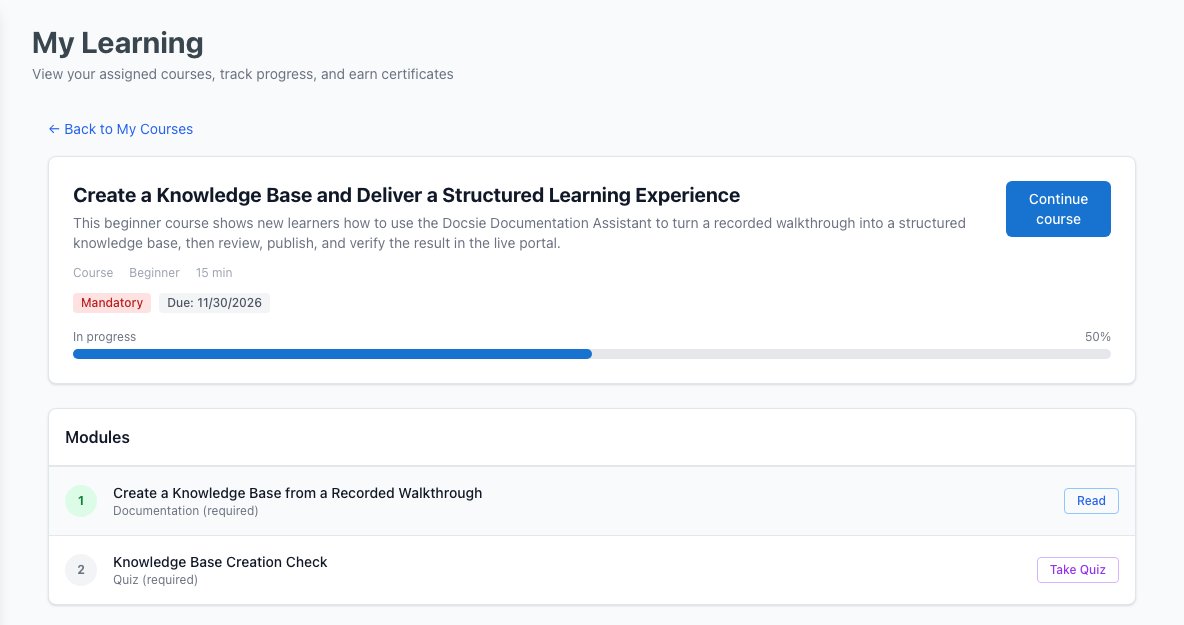This screenshot has width=1184, height=625.
Task: Click the Due: 11/30/2026 tag
Action: click(x=214, y=303)
